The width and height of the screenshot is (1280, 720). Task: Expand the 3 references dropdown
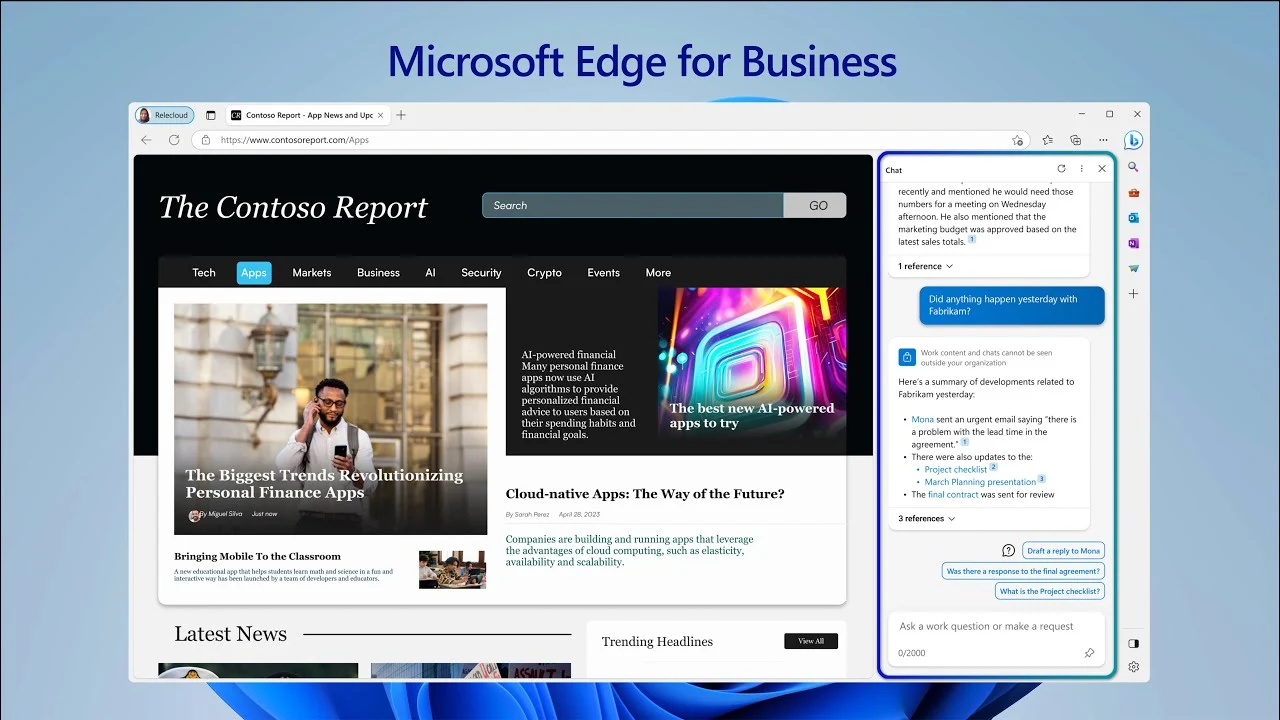pos(927,519)
